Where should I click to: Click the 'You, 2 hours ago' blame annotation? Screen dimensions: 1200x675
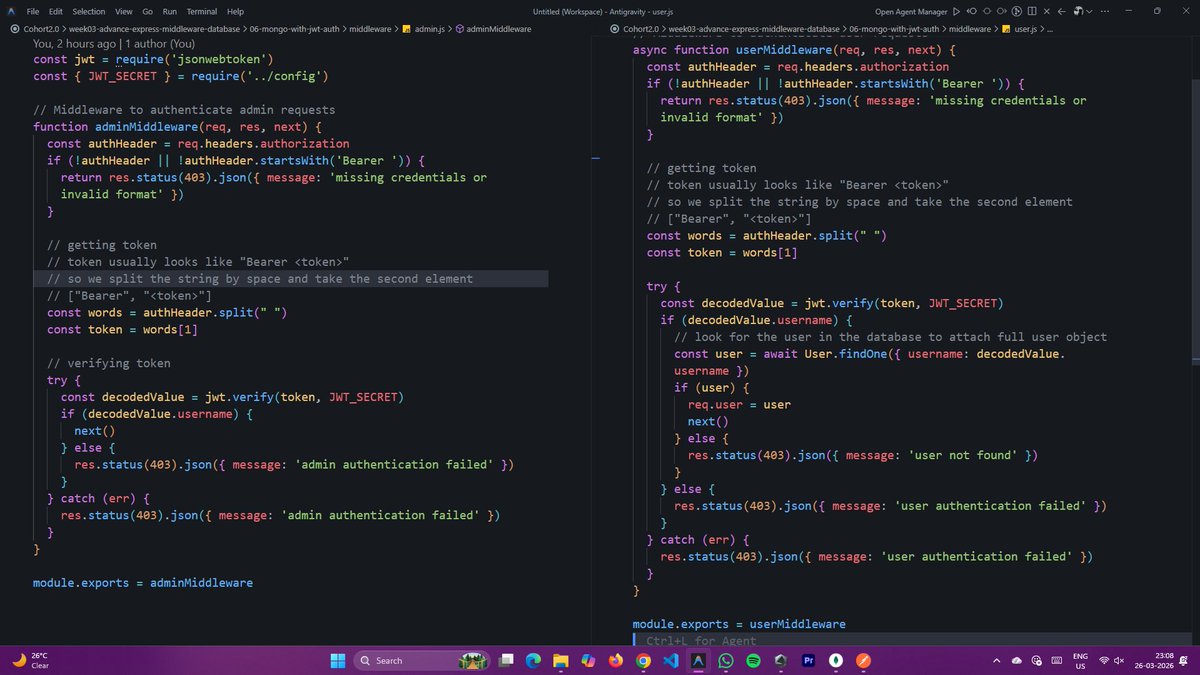click(114, 44)
